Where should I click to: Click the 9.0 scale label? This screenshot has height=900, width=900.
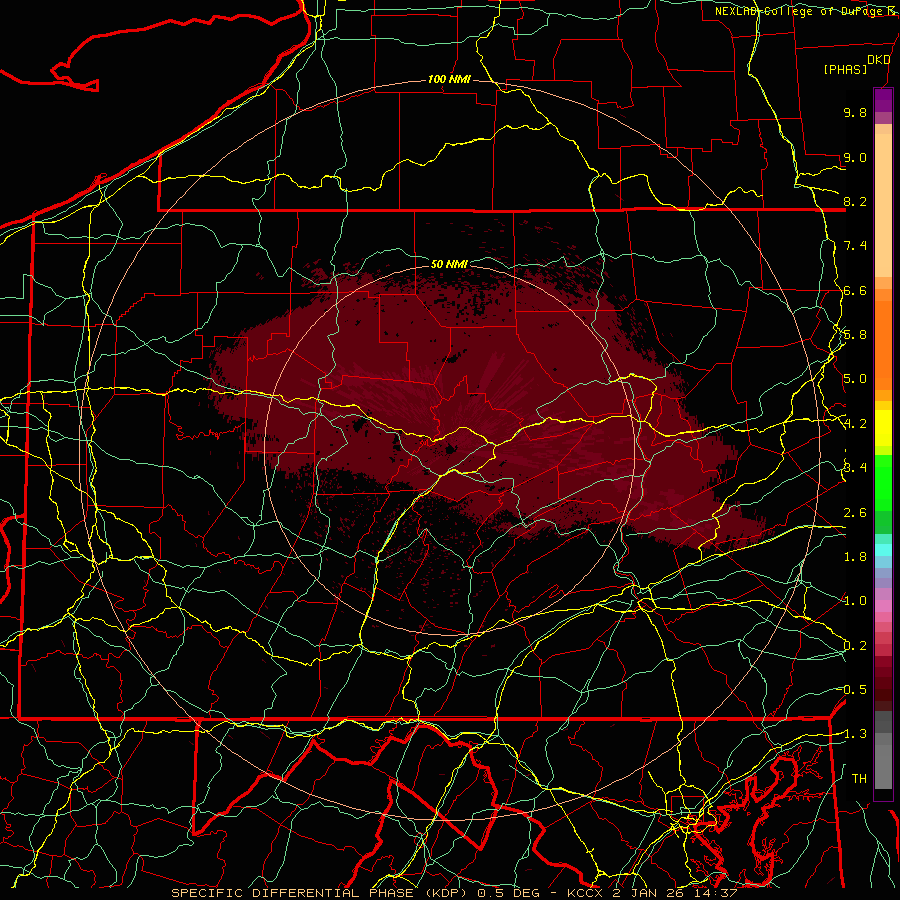pyautogui.click(x=855, y=157)
